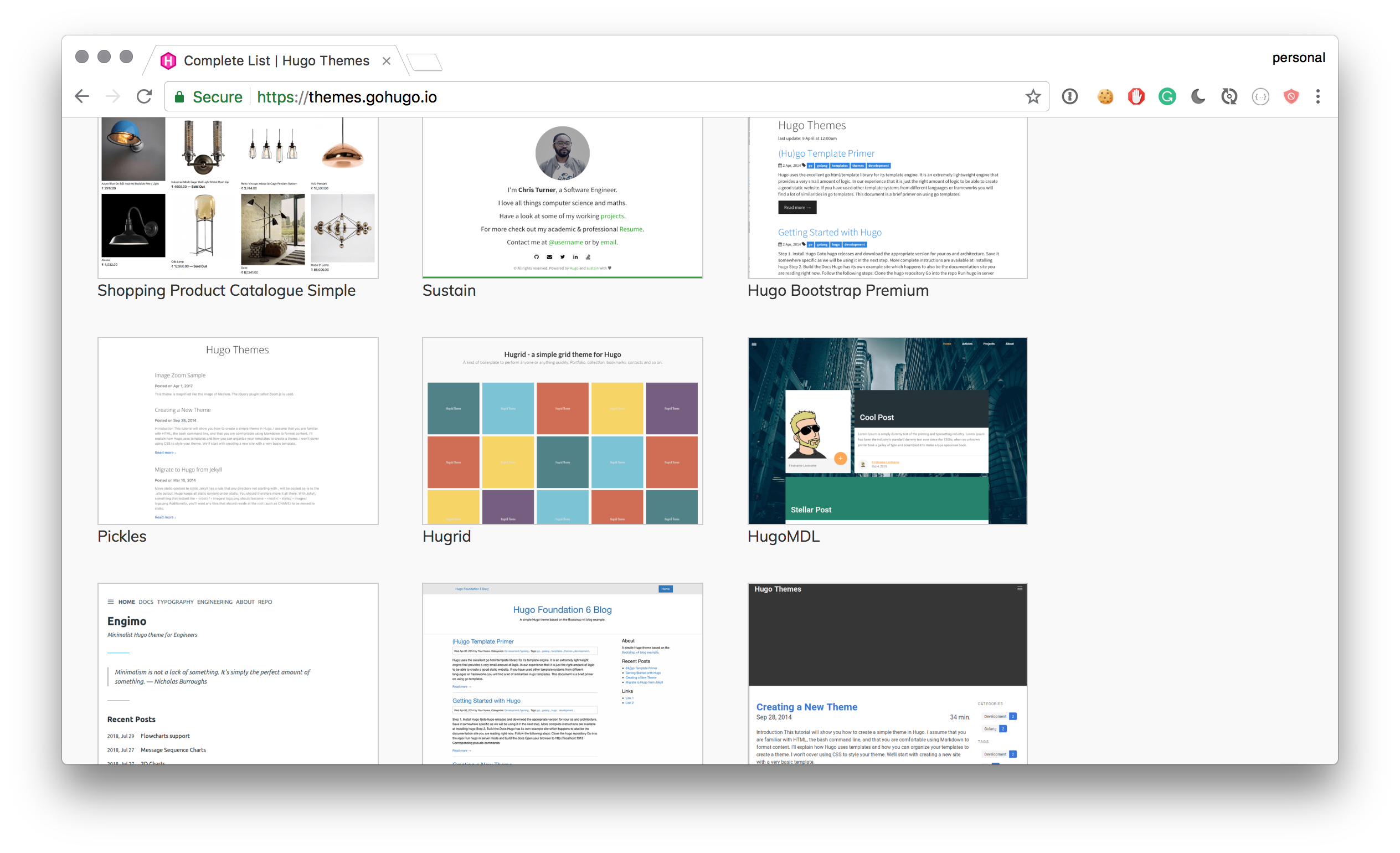This screenshot has width=1400, height=853.
Task: Click the green Secure padlock icon
Action: 179,96
